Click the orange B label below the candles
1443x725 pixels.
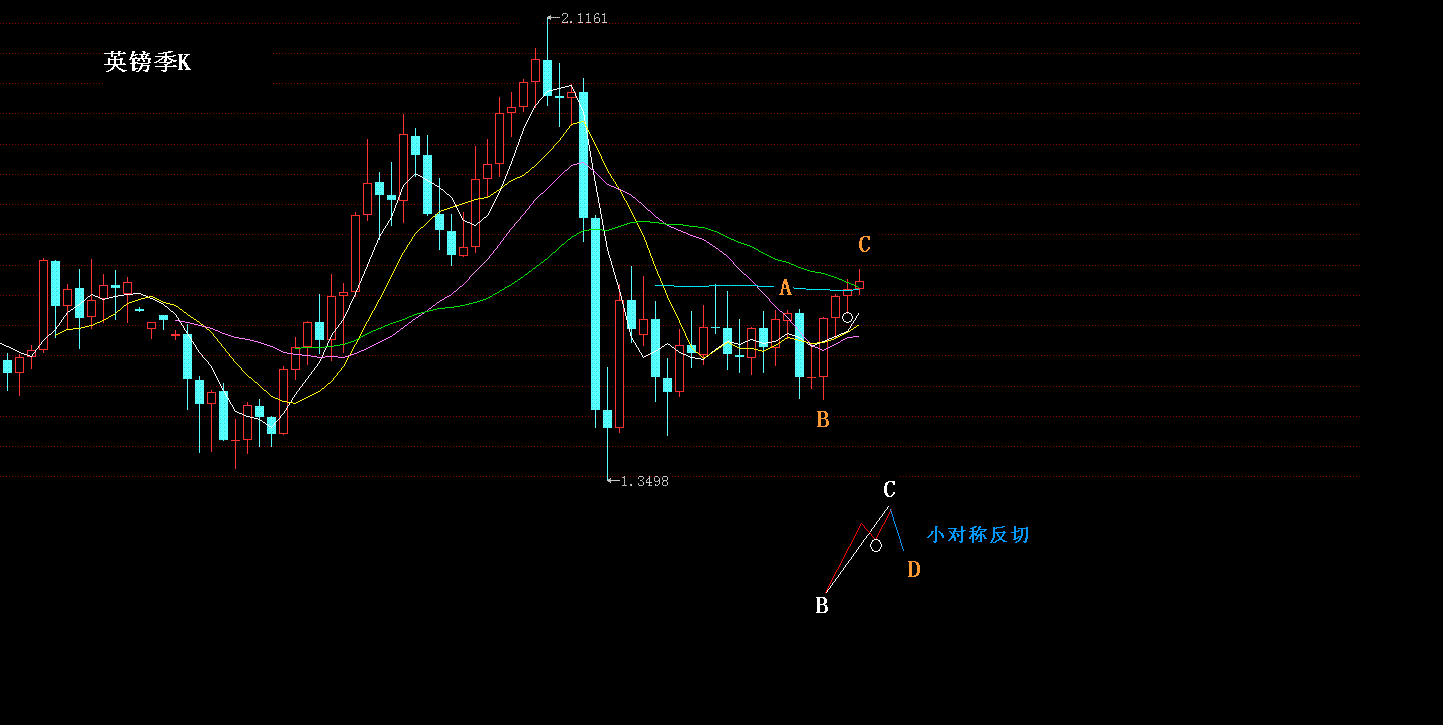click(x=823, y=420)
